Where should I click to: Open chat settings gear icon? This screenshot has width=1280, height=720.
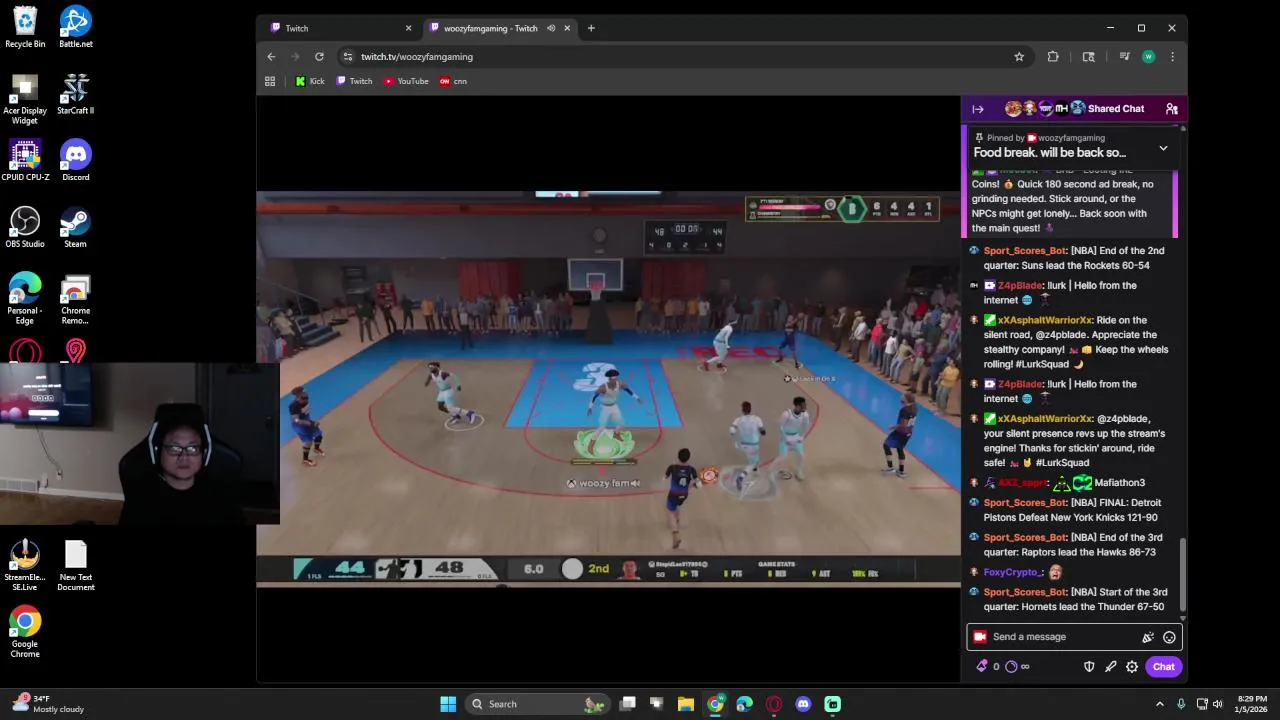pos(1132,667)
